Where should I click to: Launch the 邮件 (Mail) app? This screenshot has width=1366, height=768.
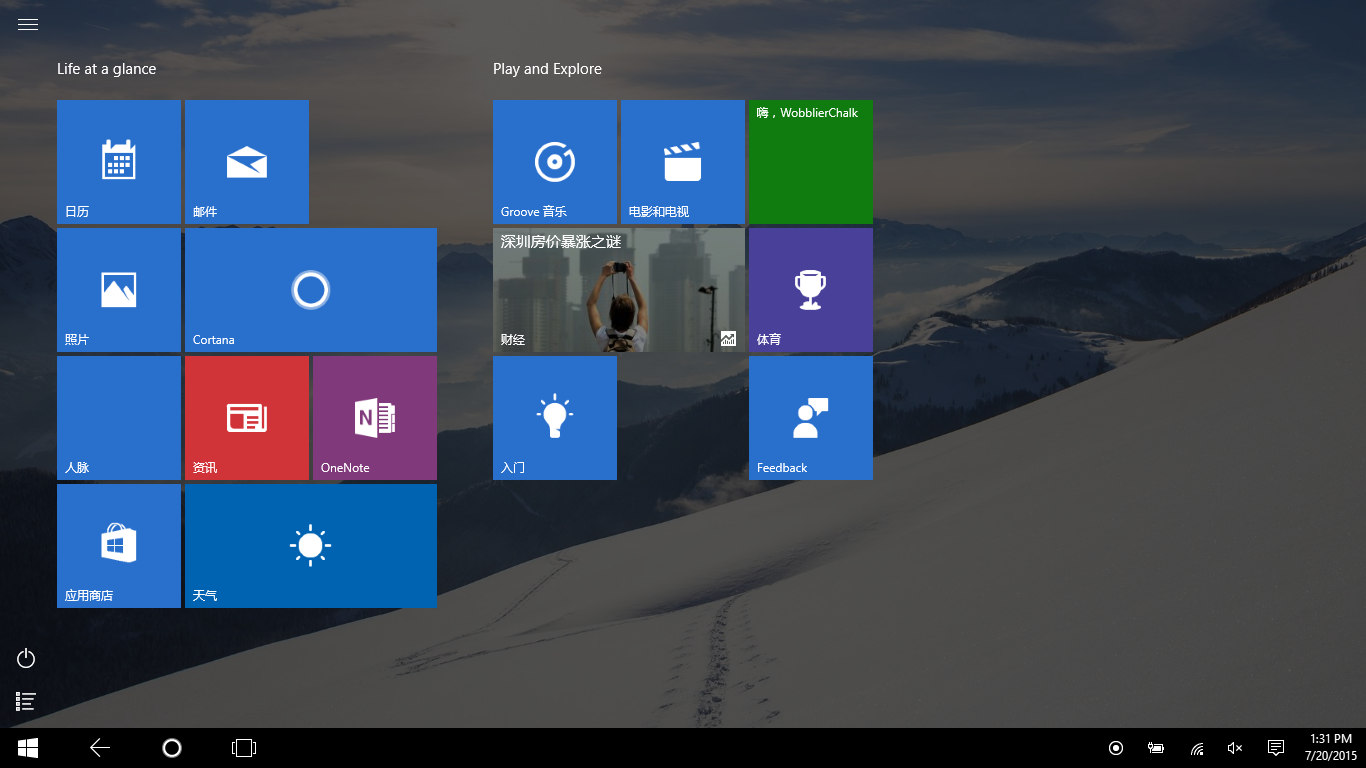coord(246,161)
